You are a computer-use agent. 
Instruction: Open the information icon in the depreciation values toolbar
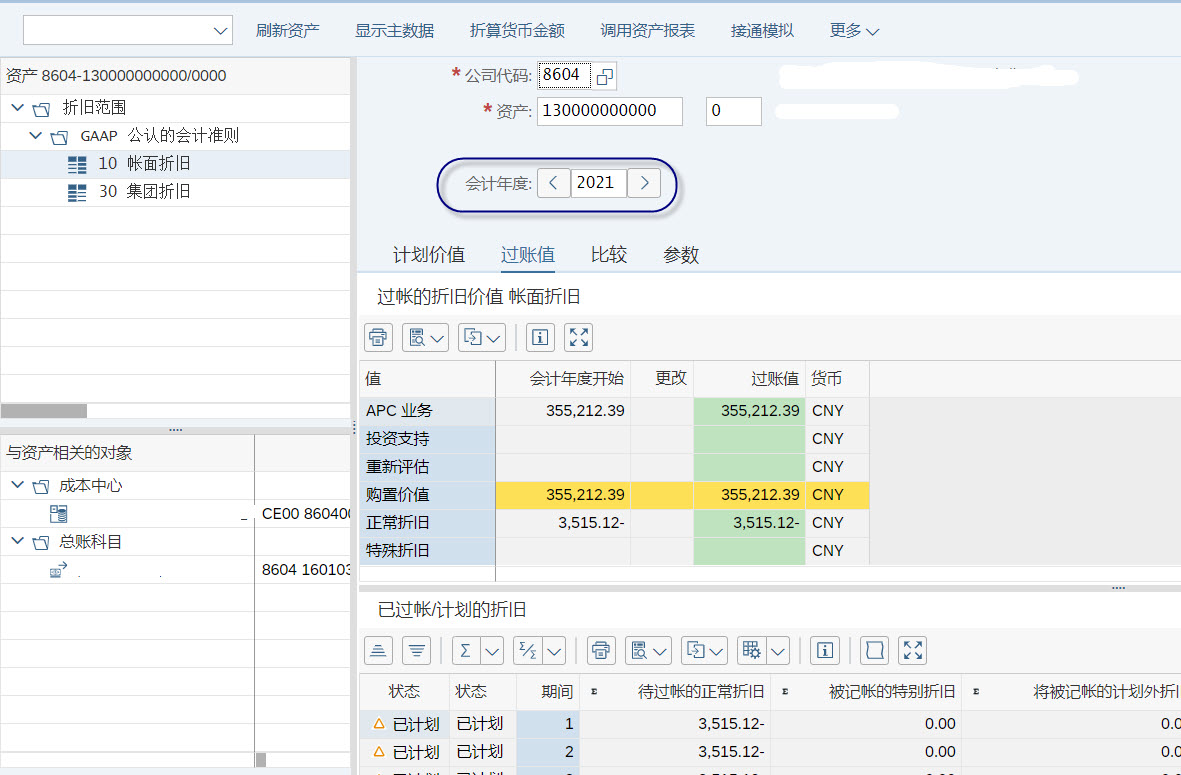coord(539,337)
